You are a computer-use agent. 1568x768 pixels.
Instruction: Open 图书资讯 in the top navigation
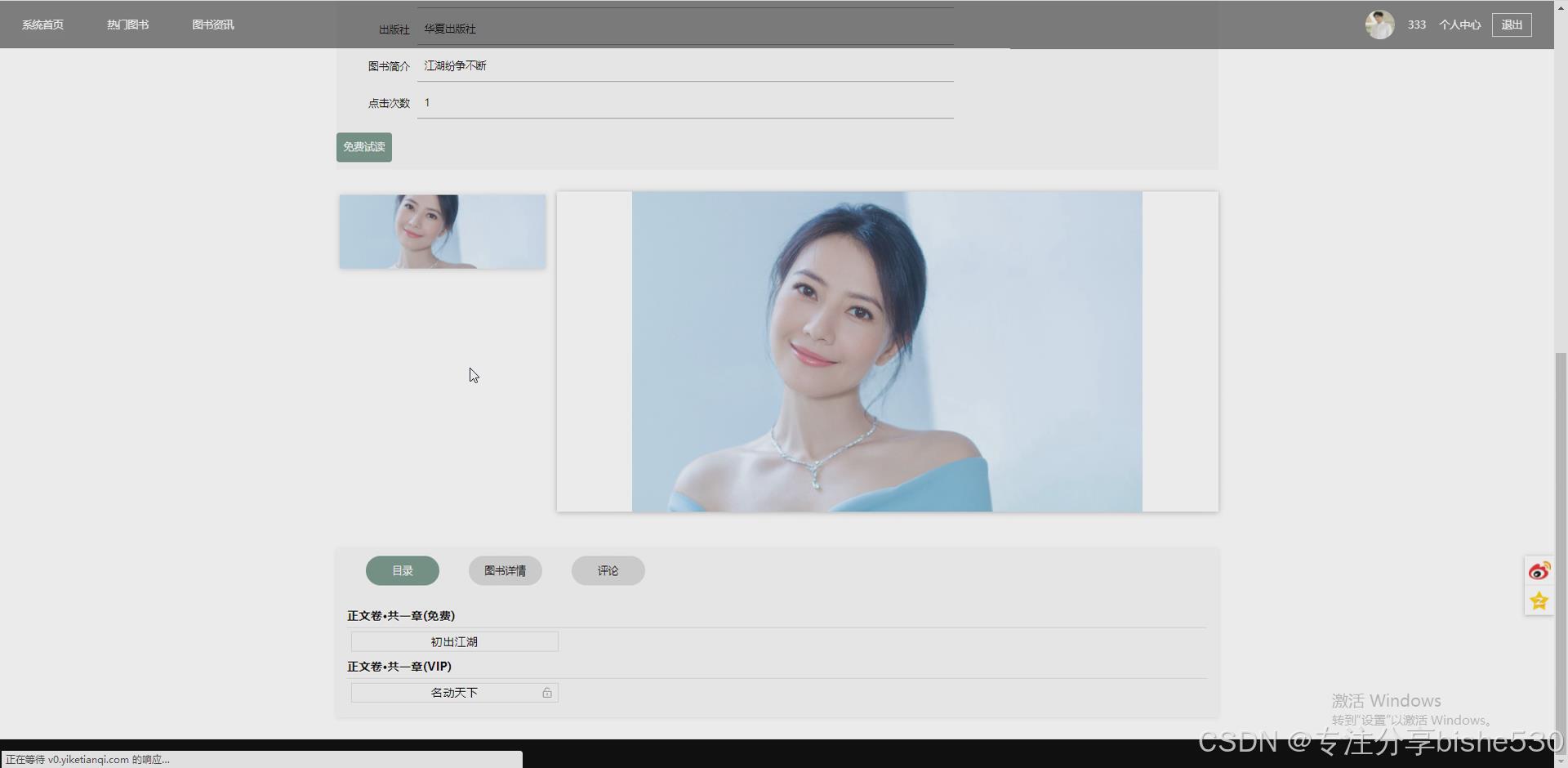click(212, 25)
